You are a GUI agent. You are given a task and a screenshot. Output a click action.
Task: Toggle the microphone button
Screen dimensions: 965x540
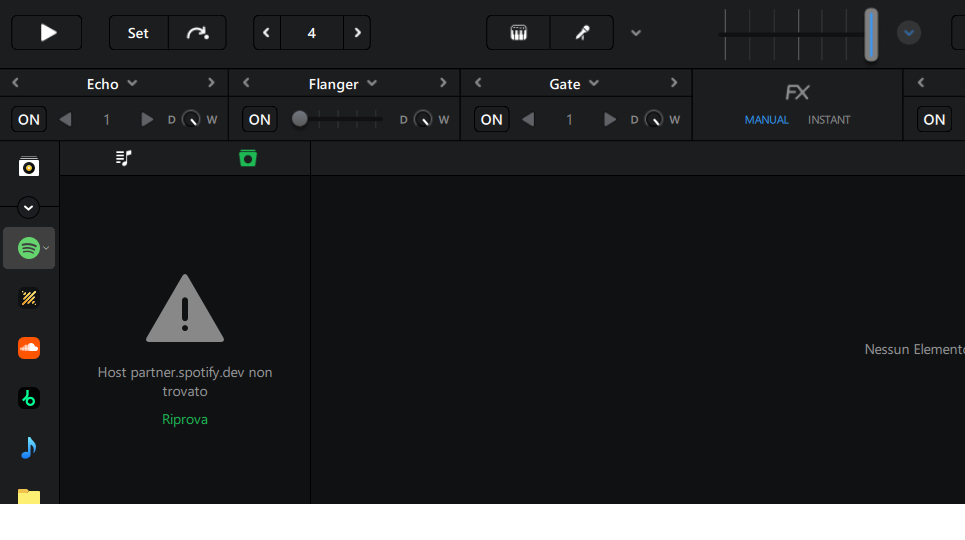click(582, 33)
